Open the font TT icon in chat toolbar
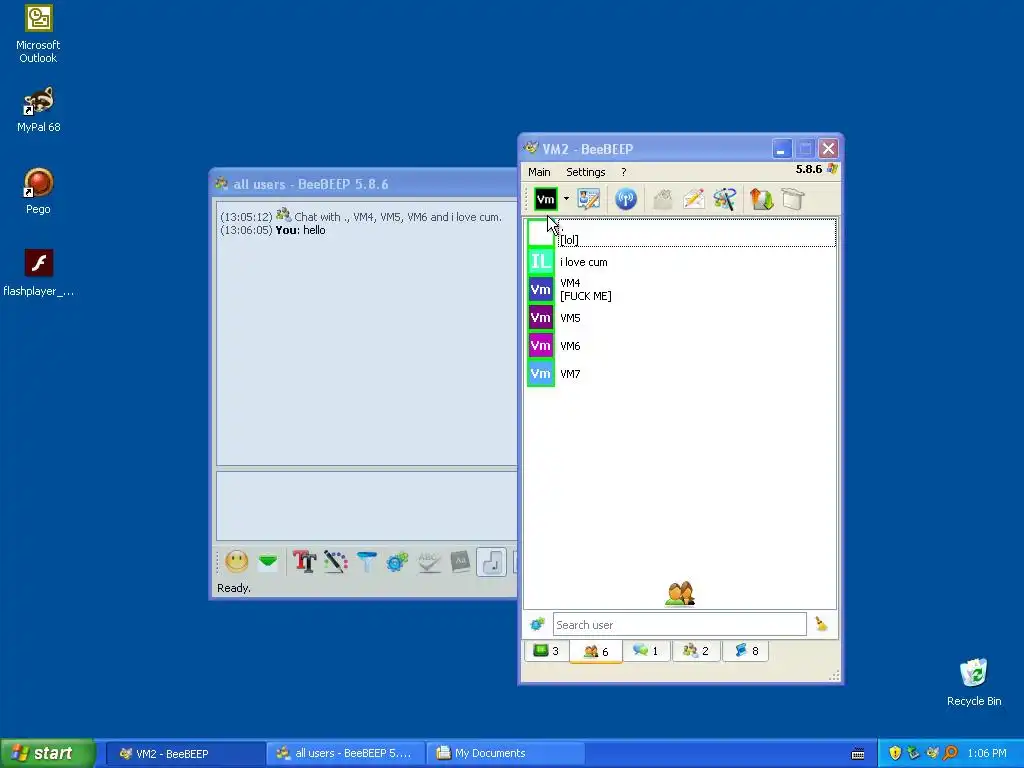 click(304, 562)
